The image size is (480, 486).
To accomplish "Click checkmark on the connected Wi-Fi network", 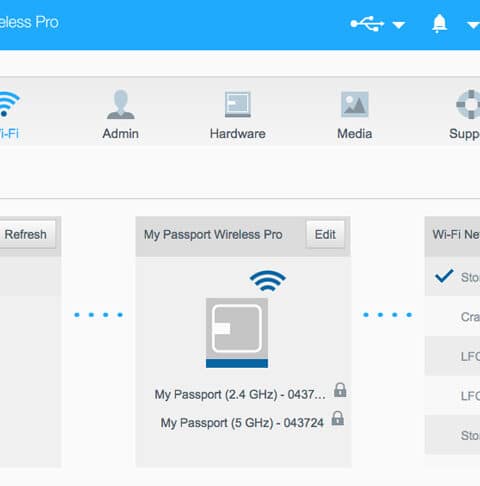I will 444,276.
